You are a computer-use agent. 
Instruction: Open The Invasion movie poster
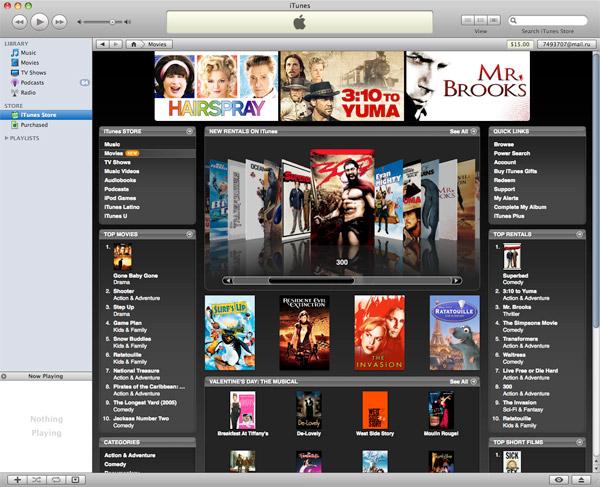(379, 332)
